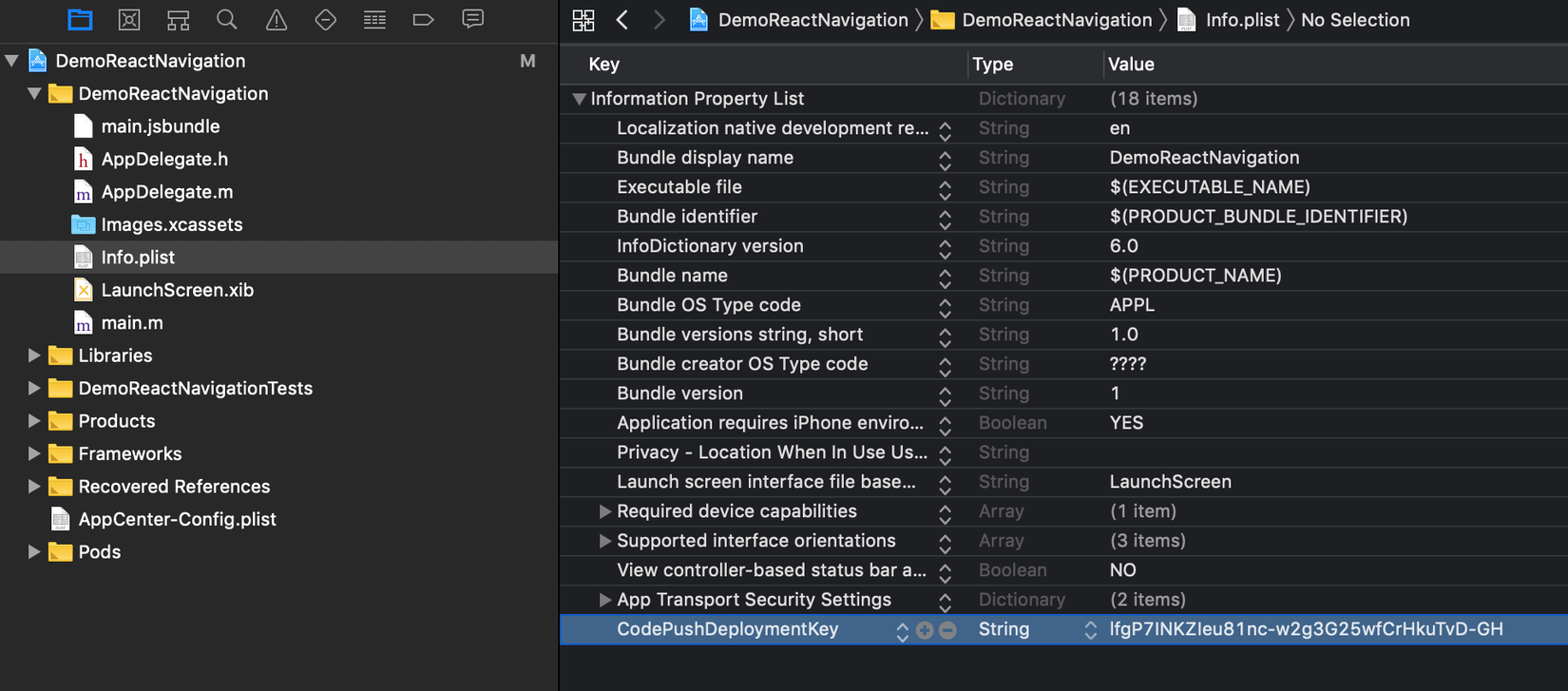This screenshot has height=691, width=1568.
Task: Open the Find navigator magnifier icon
Action: (x=226, y=19)
